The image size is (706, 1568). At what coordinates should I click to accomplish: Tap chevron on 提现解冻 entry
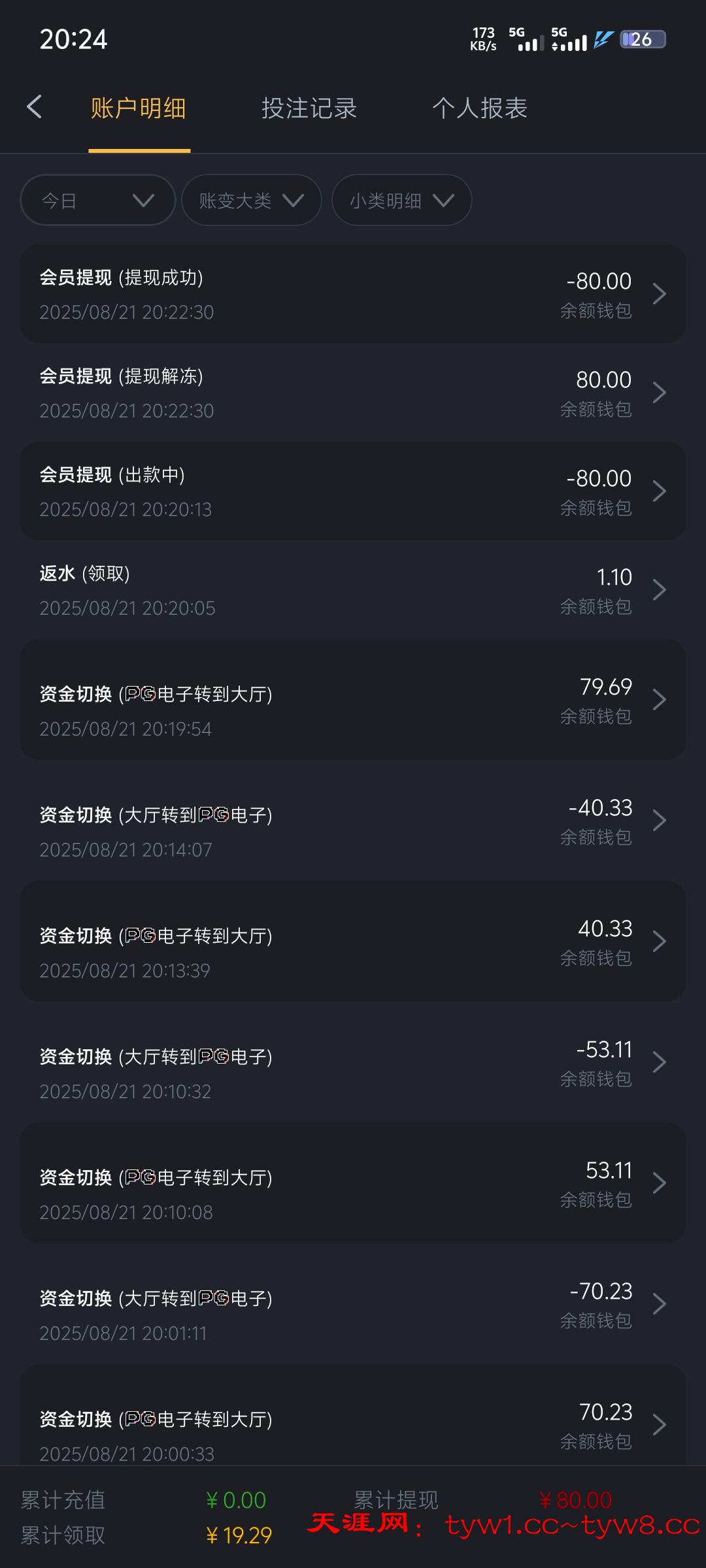[x=659, y=393]
